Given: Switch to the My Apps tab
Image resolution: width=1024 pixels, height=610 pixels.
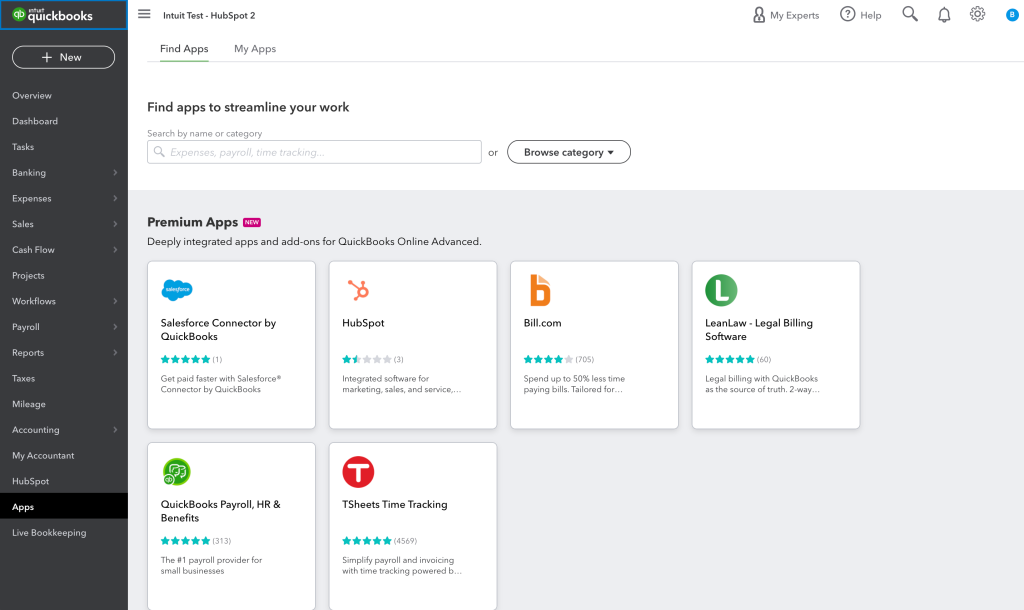Looking at the screenshot, I should click(255, 49).
